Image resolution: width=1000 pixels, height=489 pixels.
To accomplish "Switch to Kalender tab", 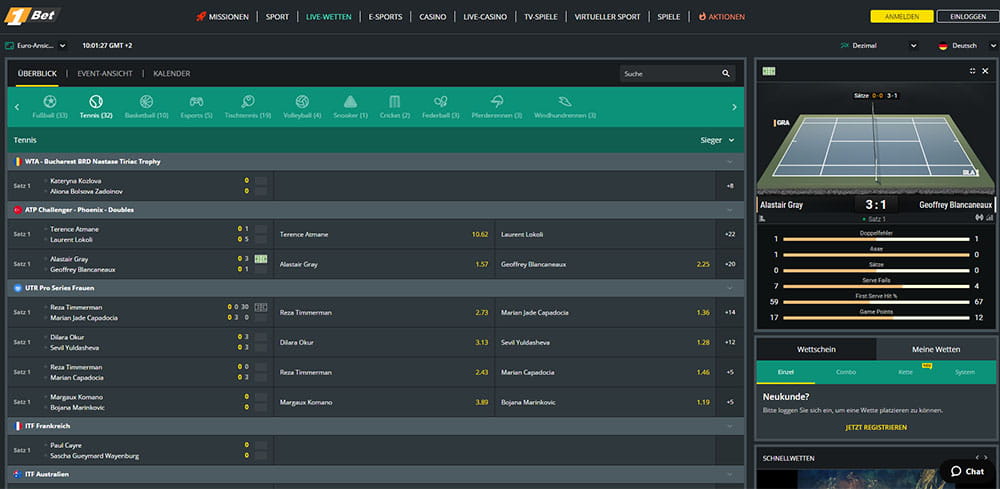I will pos(172,74).
